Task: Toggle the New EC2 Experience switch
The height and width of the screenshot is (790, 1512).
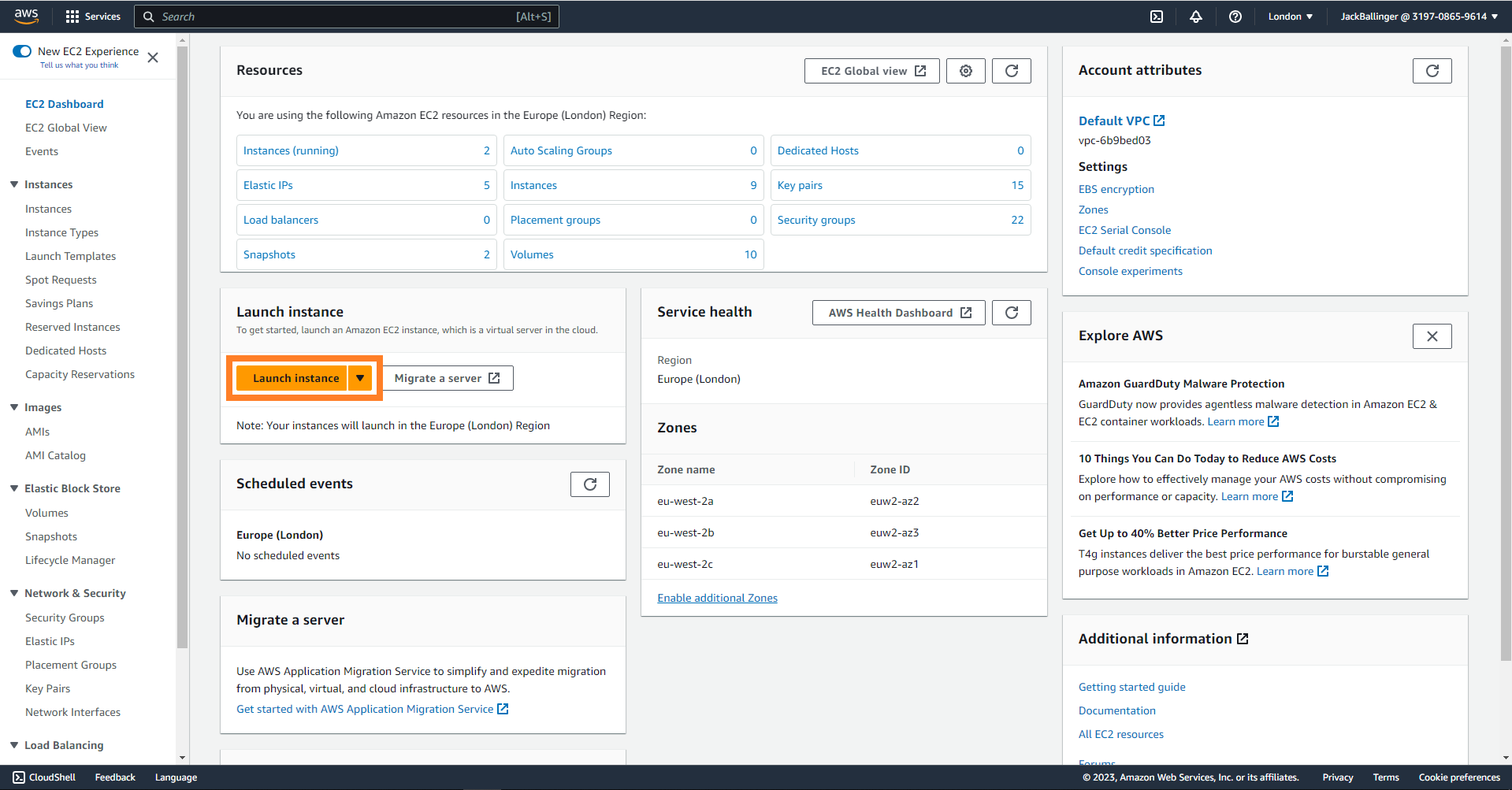Action: coord(22,51)
